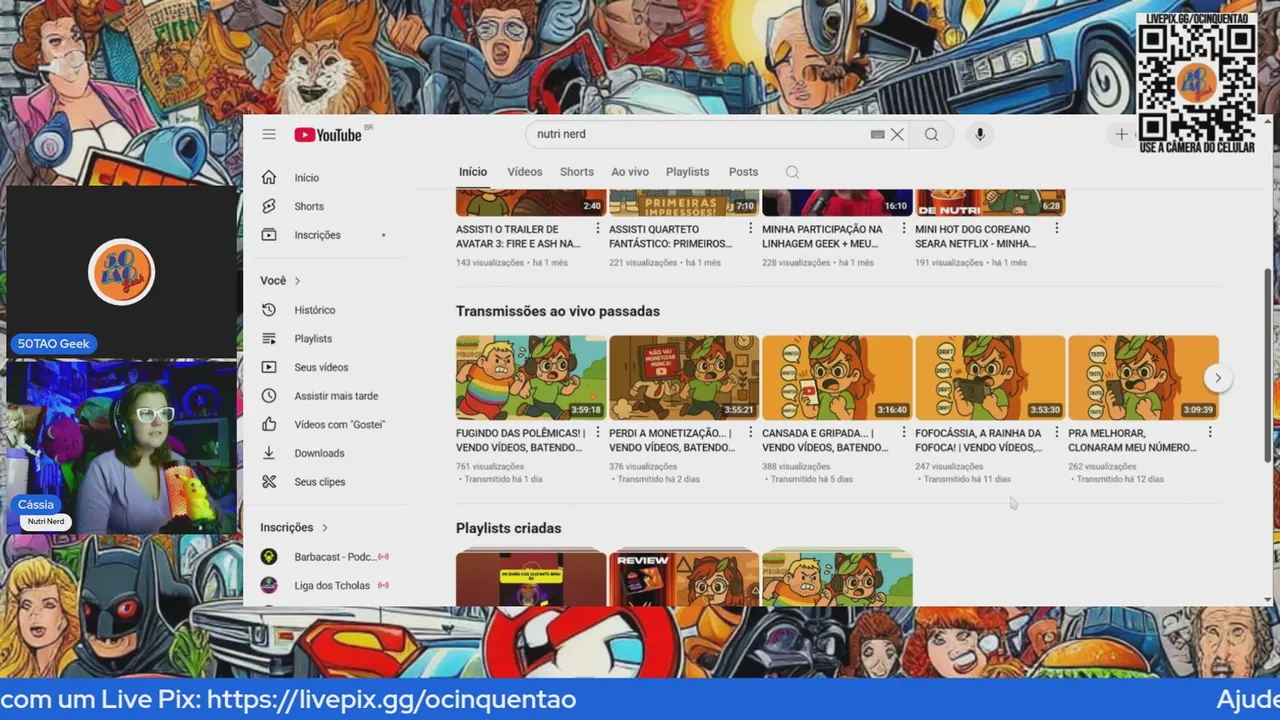Viewport: 1280px width, 720px height.
Task: Click the thumbs-up Vídeos com Gostei icon
Action: (x=269, y=424)
